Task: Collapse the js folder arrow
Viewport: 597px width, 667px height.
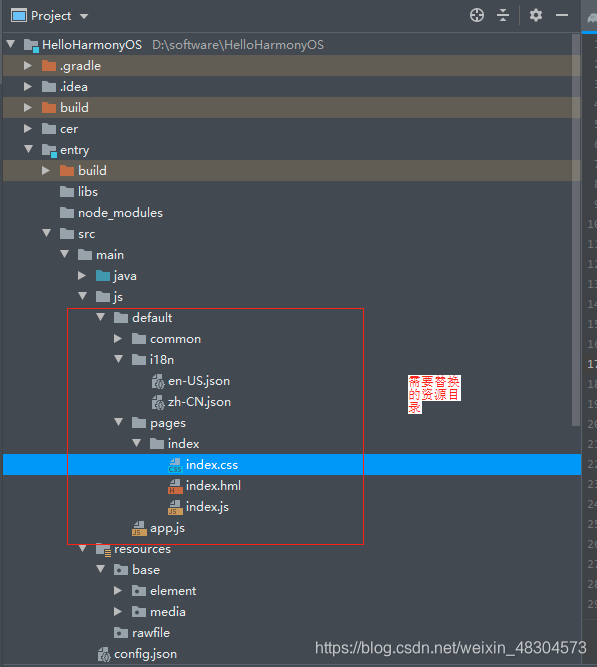Action: pyautogui.click(x=83, y=296)
